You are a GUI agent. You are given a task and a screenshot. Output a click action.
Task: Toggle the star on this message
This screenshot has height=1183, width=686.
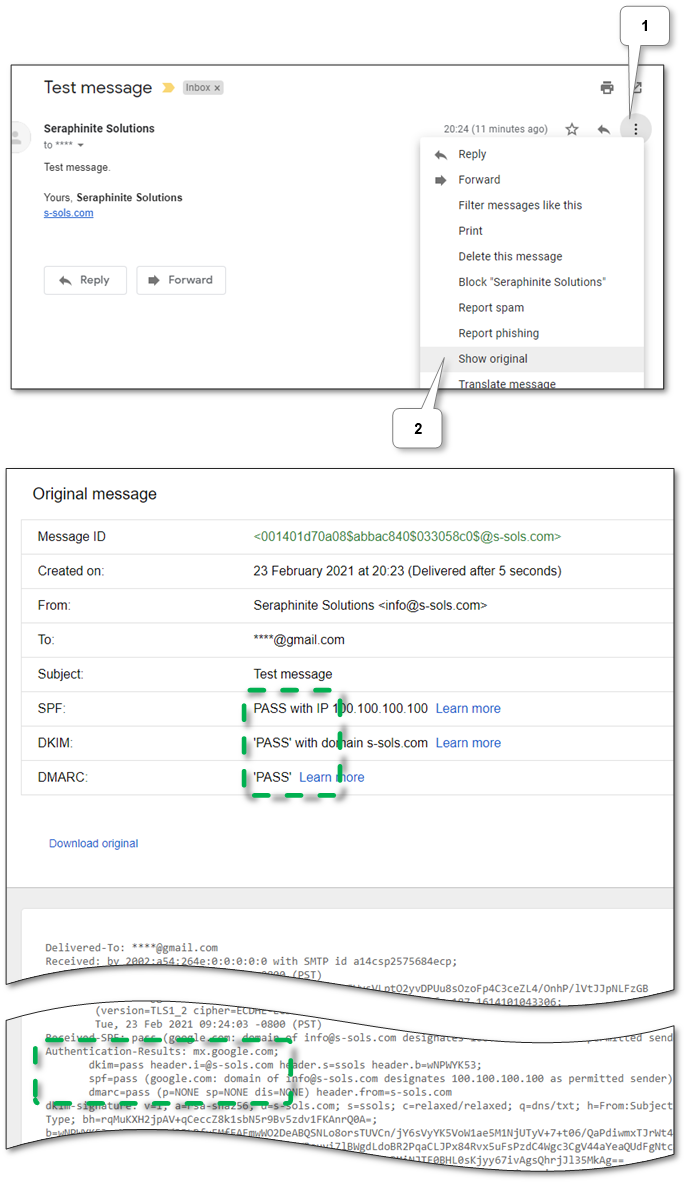tap(570, 128)
